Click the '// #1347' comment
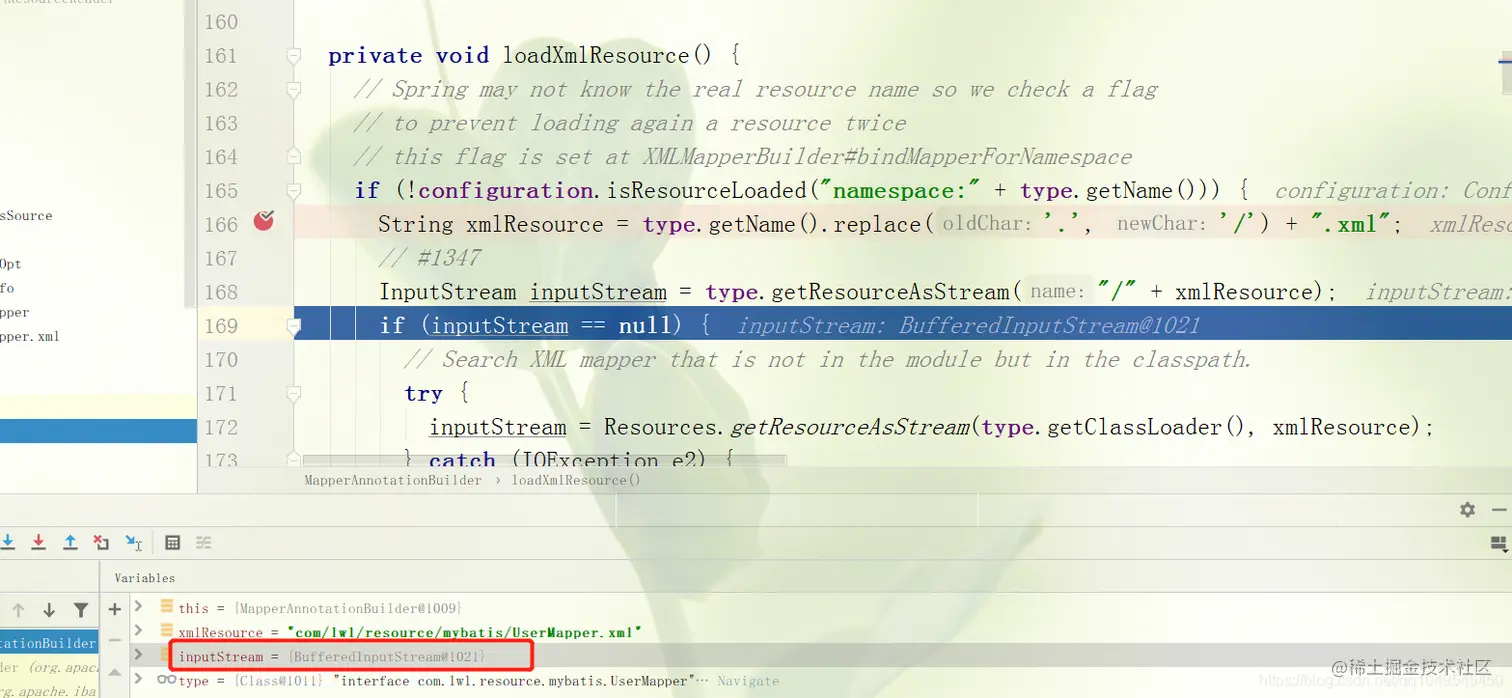 [430, 258]
